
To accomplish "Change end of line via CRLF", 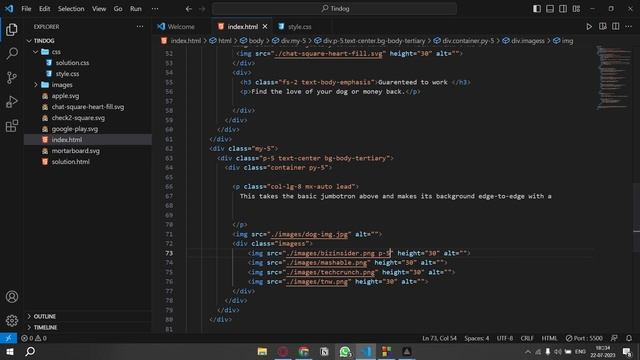I will point(527,338).
